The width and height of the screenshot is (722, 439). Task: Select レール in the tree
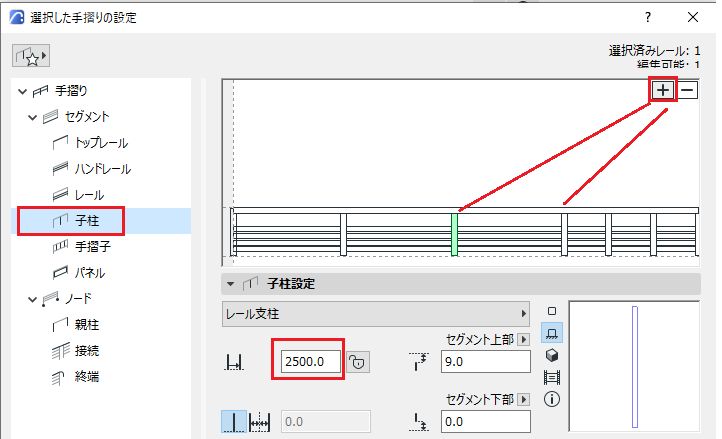pos(89,195)
